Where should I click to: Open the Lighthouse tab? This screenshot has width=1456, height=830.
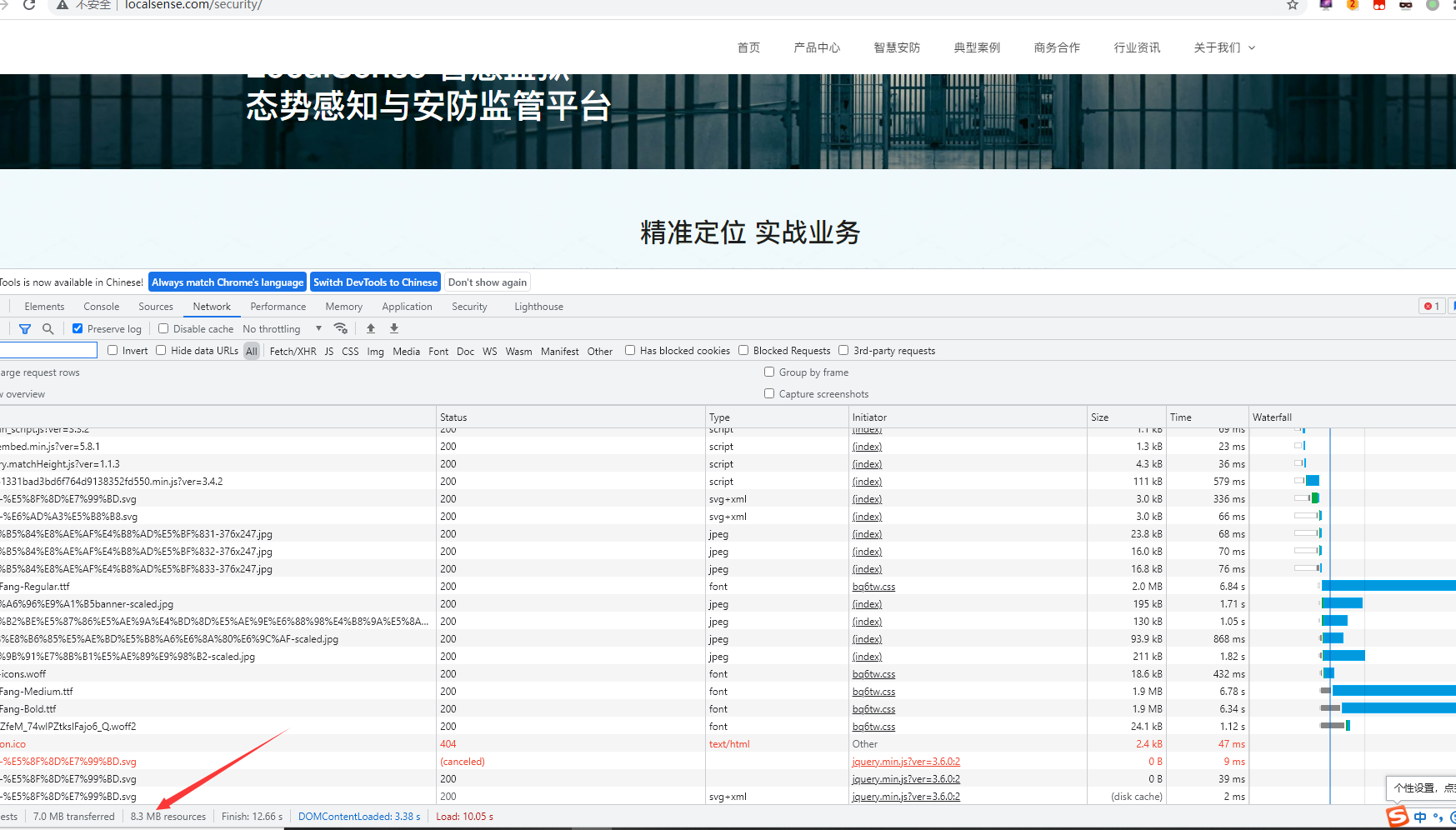click(x=538, y=307)
